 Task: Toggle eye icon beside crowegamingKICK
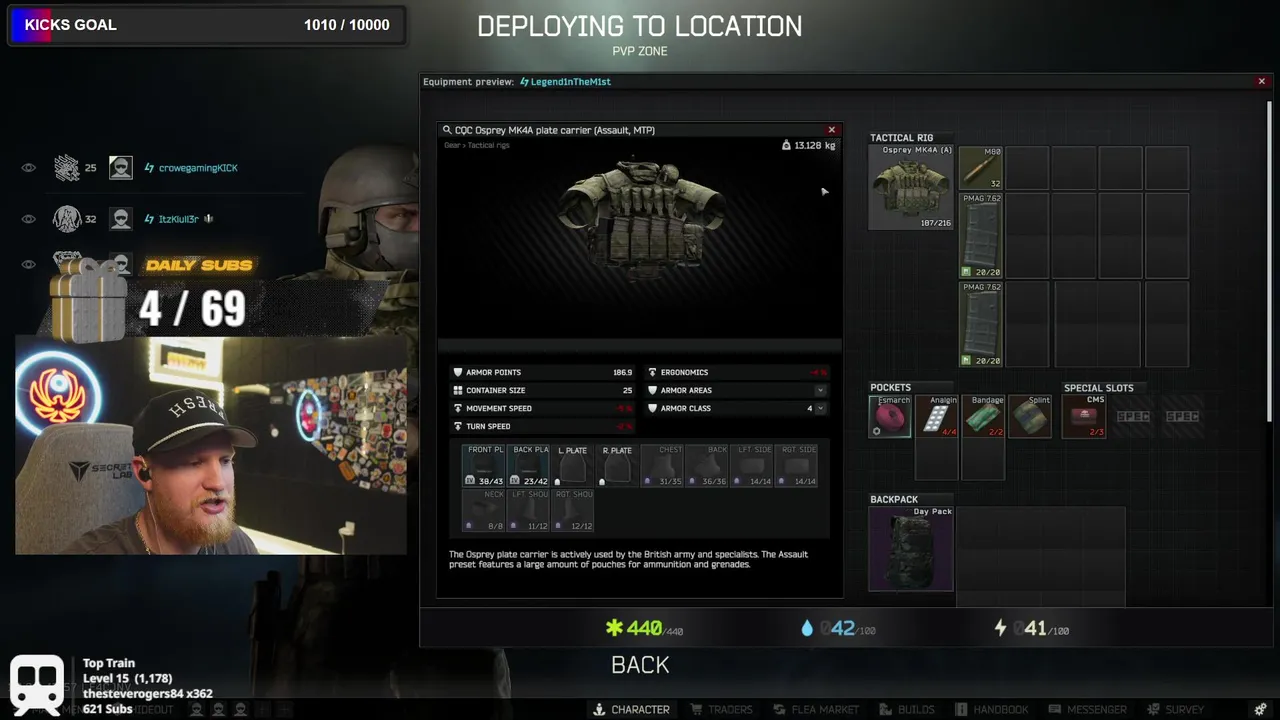point(28,168)
